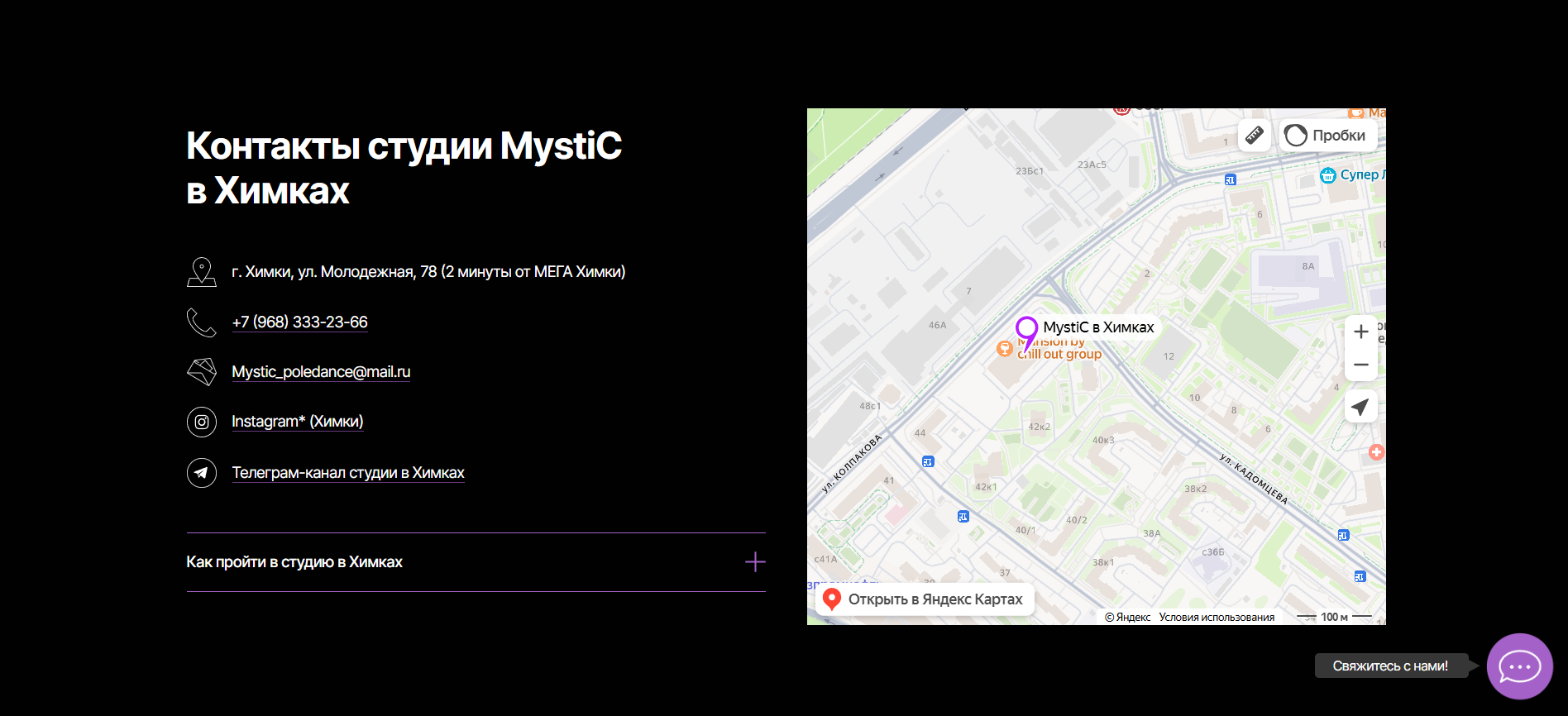Click the Telegram icon
The height and width of the screenshot is (716, 1568).
click(202, 473)
